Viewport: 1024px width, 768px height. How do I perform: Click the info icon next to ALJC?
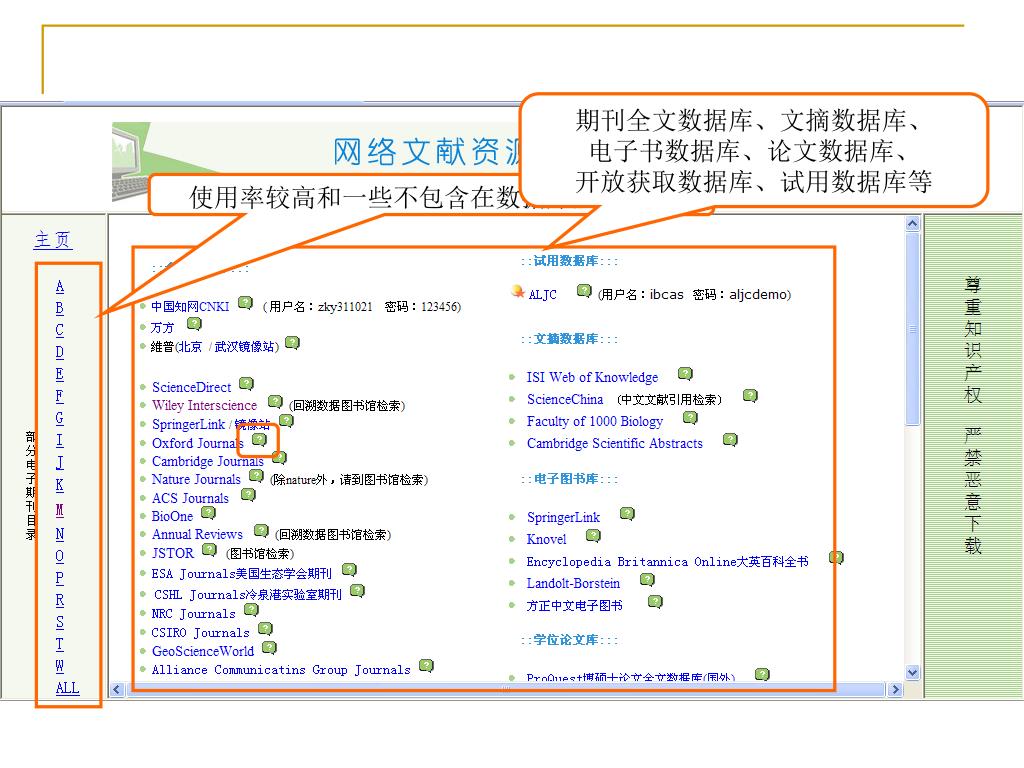(584, 291)
